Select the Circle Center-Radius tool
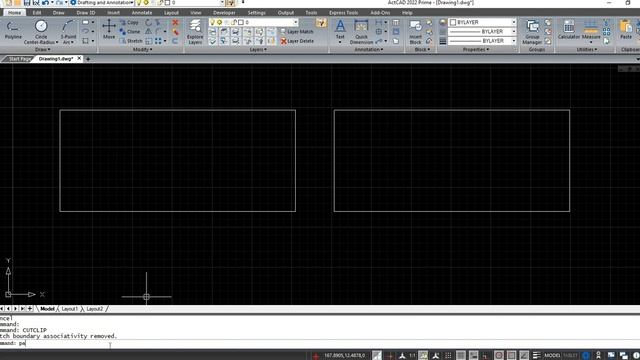640x360 pixels. (41, 32)
